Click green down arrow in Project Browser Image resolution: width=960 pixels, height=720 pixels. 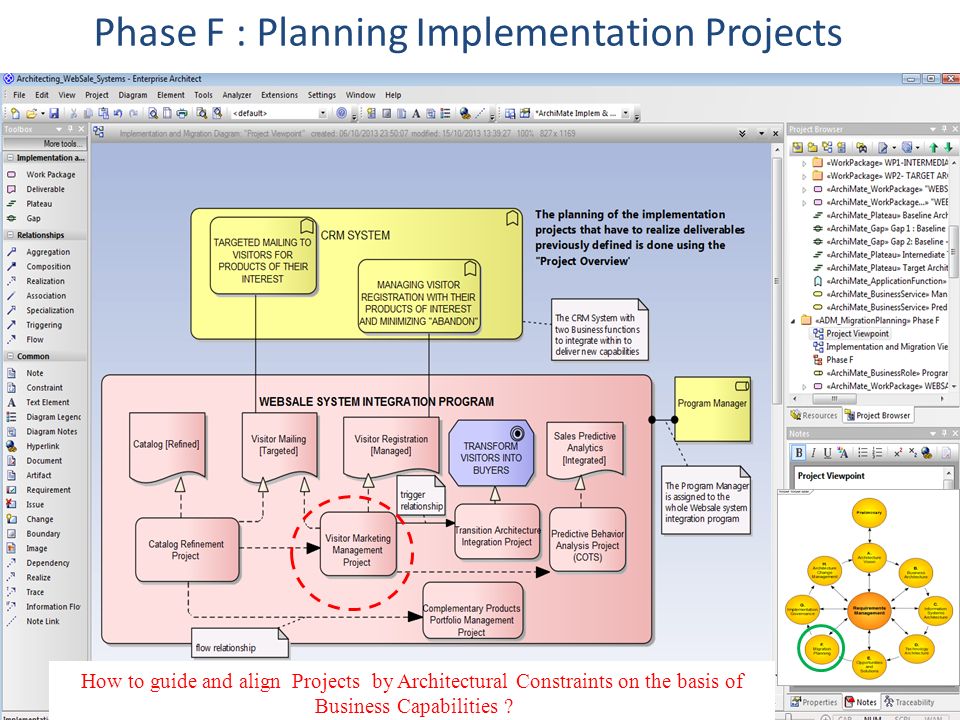coord(948,147)
